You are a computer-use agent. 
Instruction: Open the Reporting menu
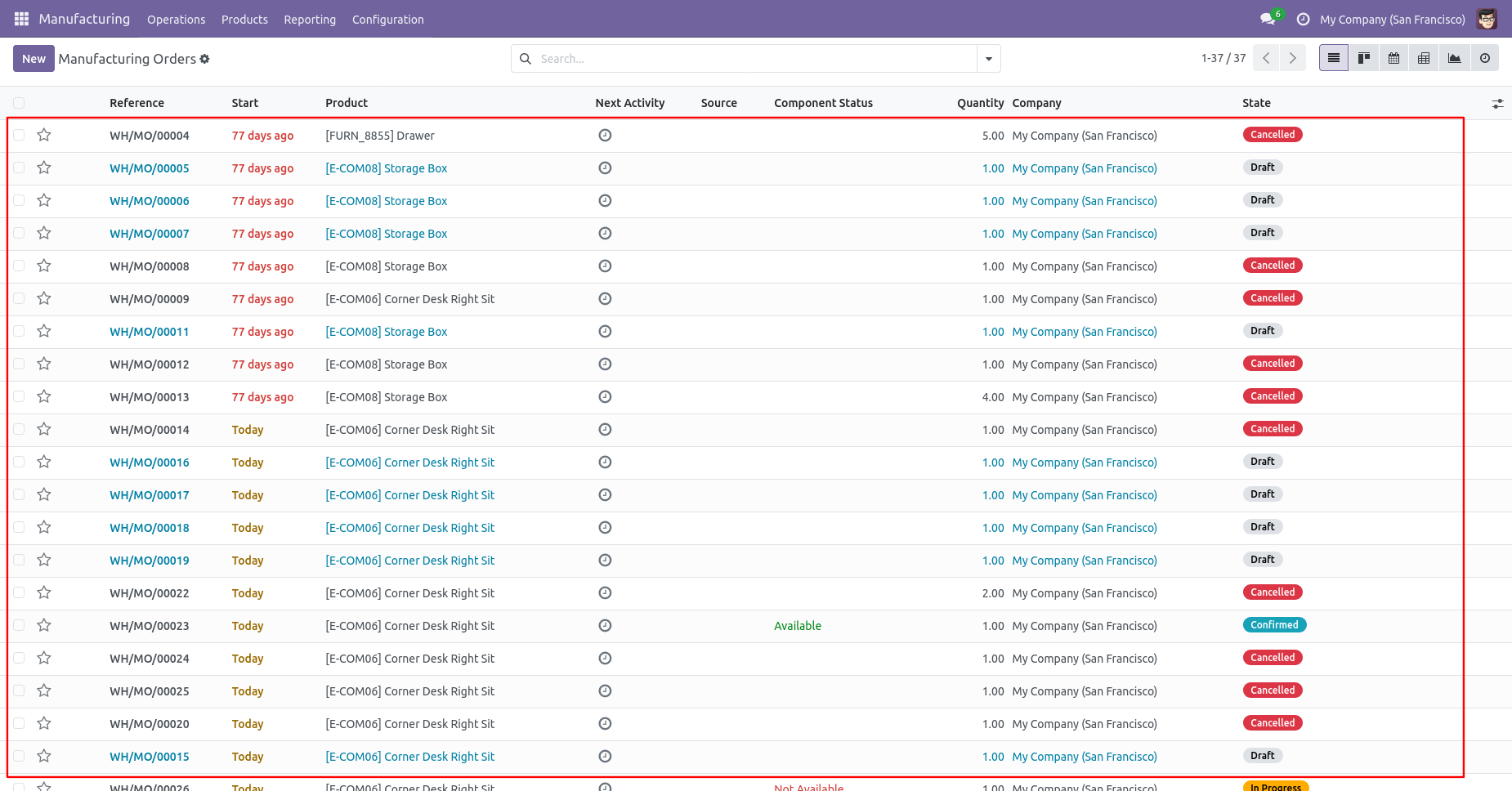tap(310, 20)
